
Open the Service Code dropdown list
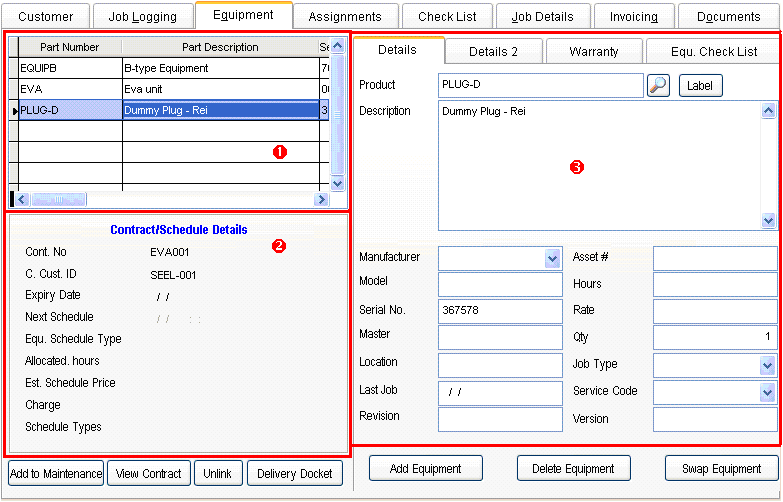[x=767, y=392]
